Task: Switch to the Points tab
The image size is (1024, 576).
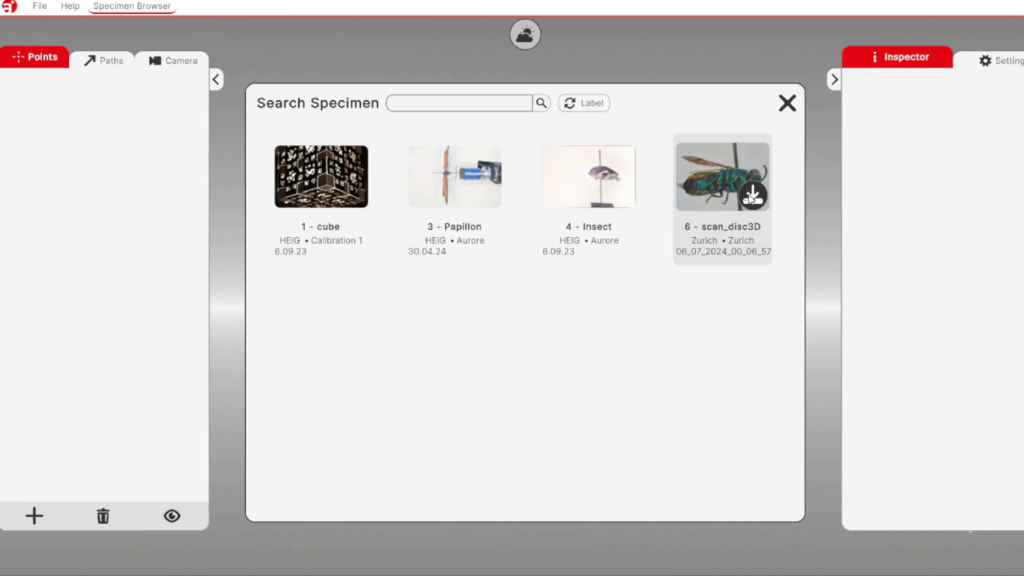Action: [x=35, y=57]
